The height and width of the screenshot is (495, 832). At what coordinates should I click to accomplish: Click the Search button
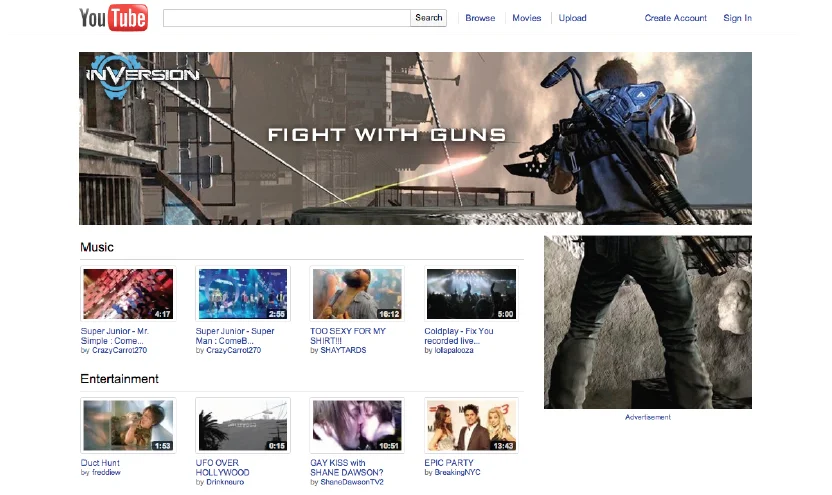coord(429,18)
